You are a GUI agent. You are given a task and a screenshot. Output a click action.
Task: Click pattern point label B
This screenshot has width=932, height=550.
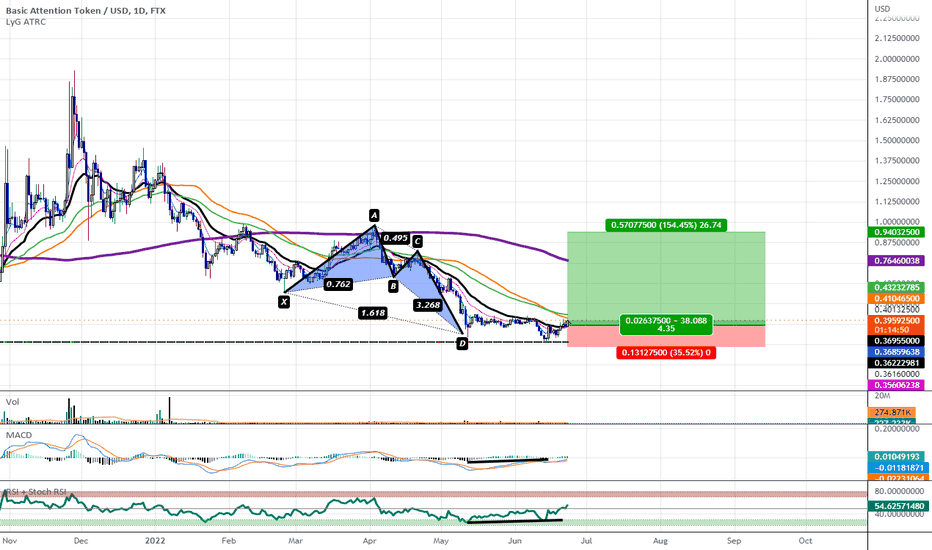click(393, 287)
